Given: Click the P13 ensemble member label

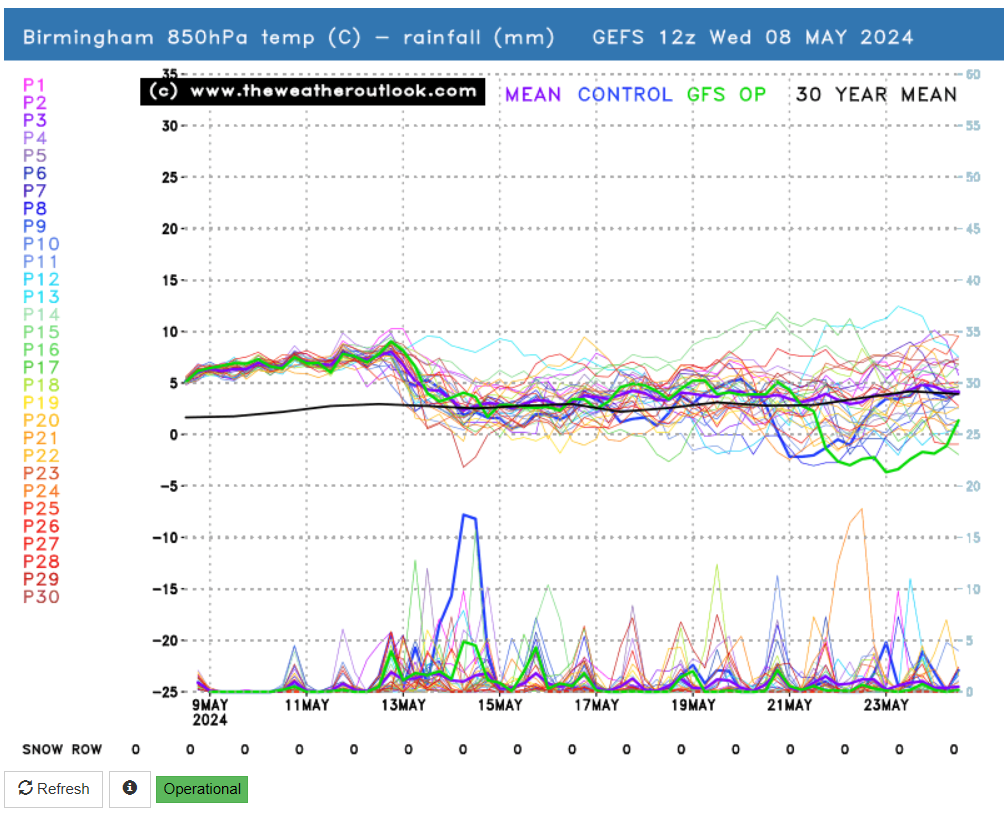Looking at the screenshot, I should click(41, 297).
